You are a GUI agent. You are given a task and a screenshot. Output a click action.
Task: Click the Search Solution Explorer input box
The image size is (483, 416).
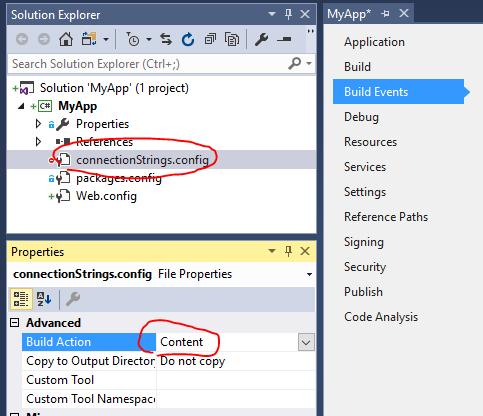pyautogui.click(x=148, y=64)
